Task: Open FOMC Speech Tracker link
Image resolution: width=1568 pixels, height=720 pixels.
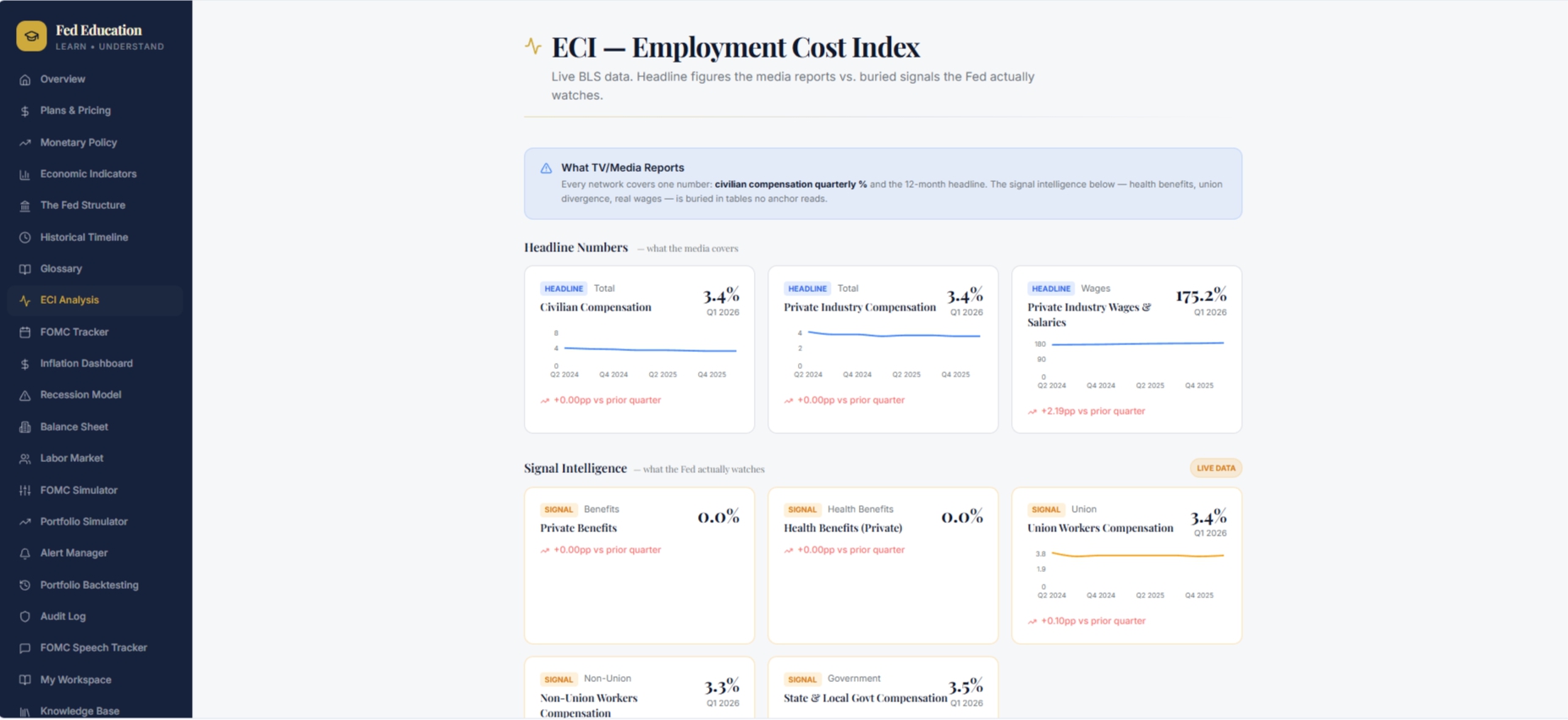Action: pos(95,648)
